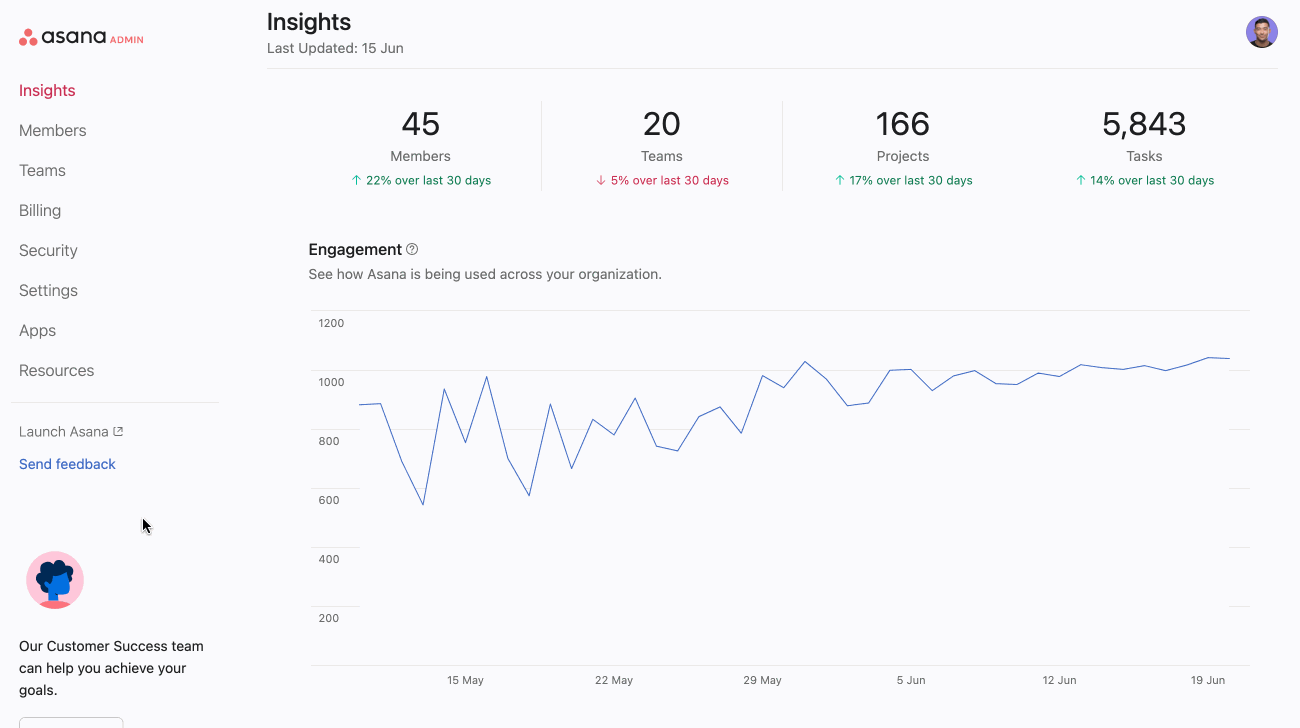Click the 29 May chart axis label

(762, 680)
